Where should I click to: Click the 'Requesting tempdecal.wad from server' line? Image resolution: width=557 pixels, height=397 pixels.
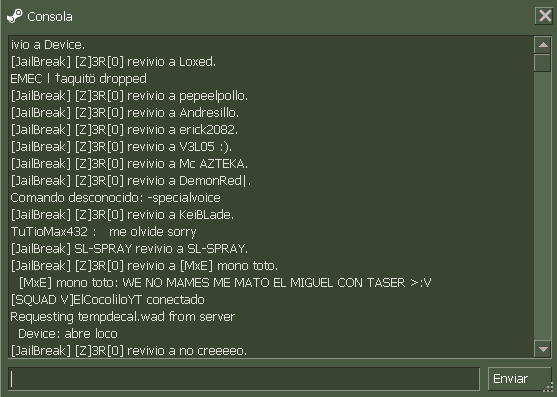tap(123, 317)
